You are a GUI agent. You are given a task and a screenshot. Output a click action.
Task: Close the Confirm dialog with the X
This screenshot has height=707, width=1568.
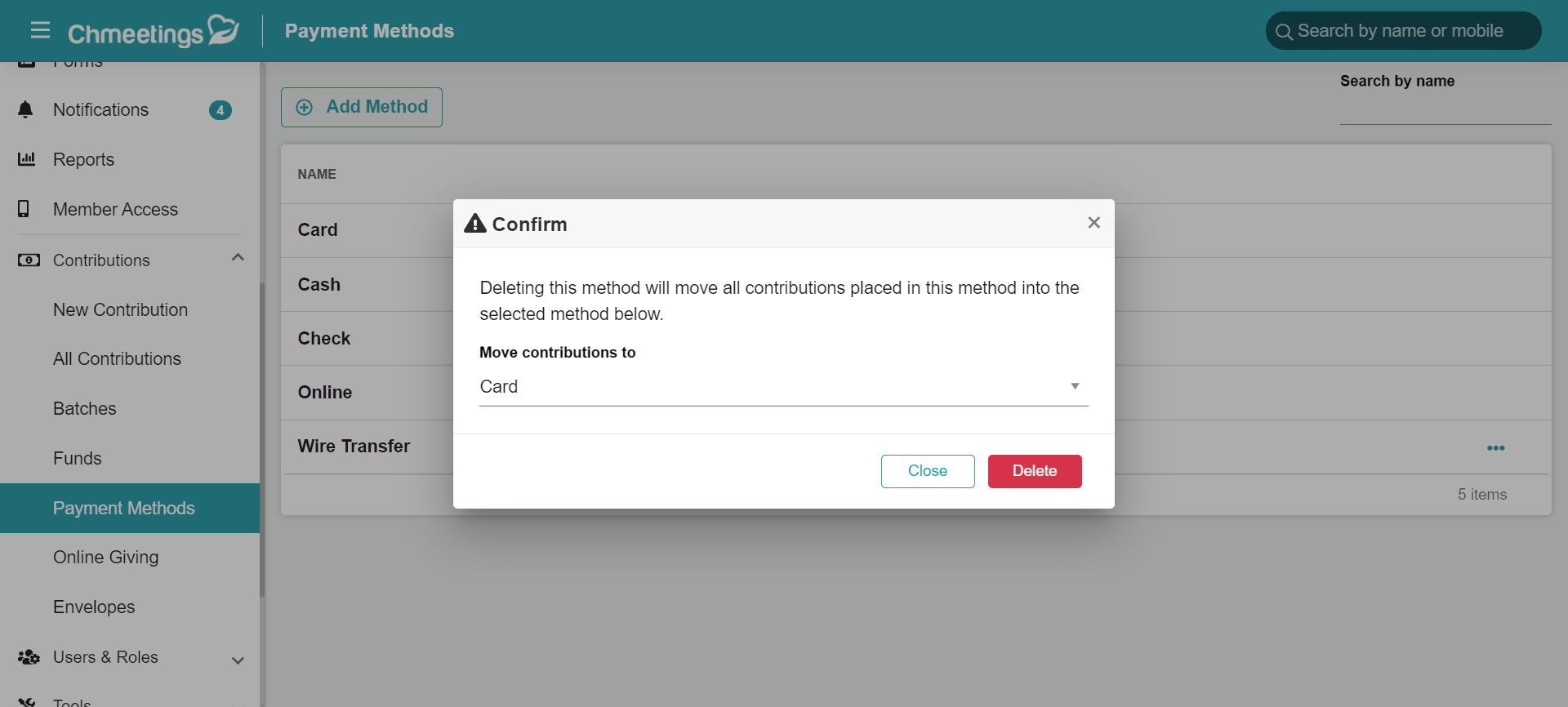(x=1094, y=223)
